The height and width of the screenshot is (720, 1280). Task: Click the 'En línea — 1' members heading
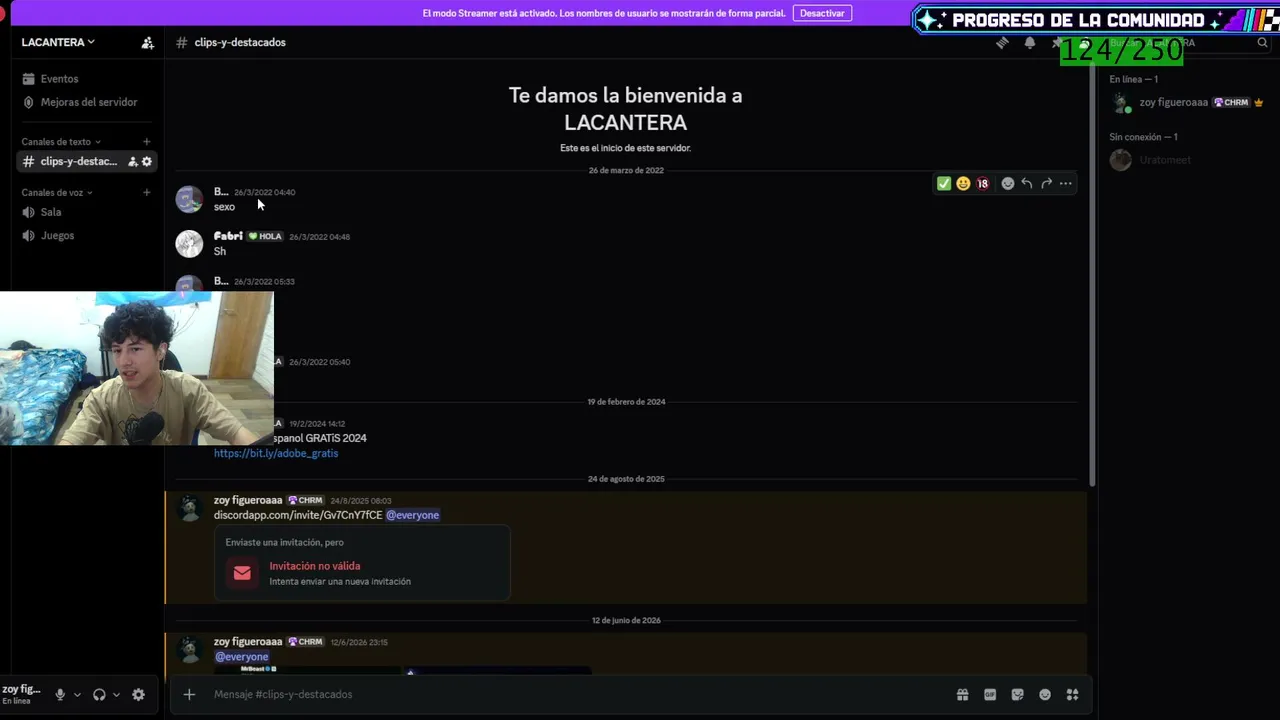[1133, 80]
